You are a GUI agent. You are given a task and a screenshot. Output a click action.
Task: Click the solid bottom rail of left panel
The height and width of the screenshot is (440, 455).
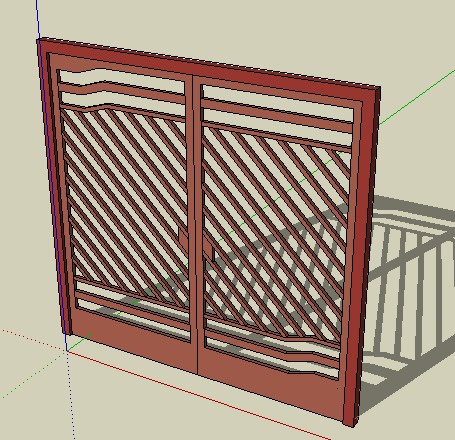(133, 337)
